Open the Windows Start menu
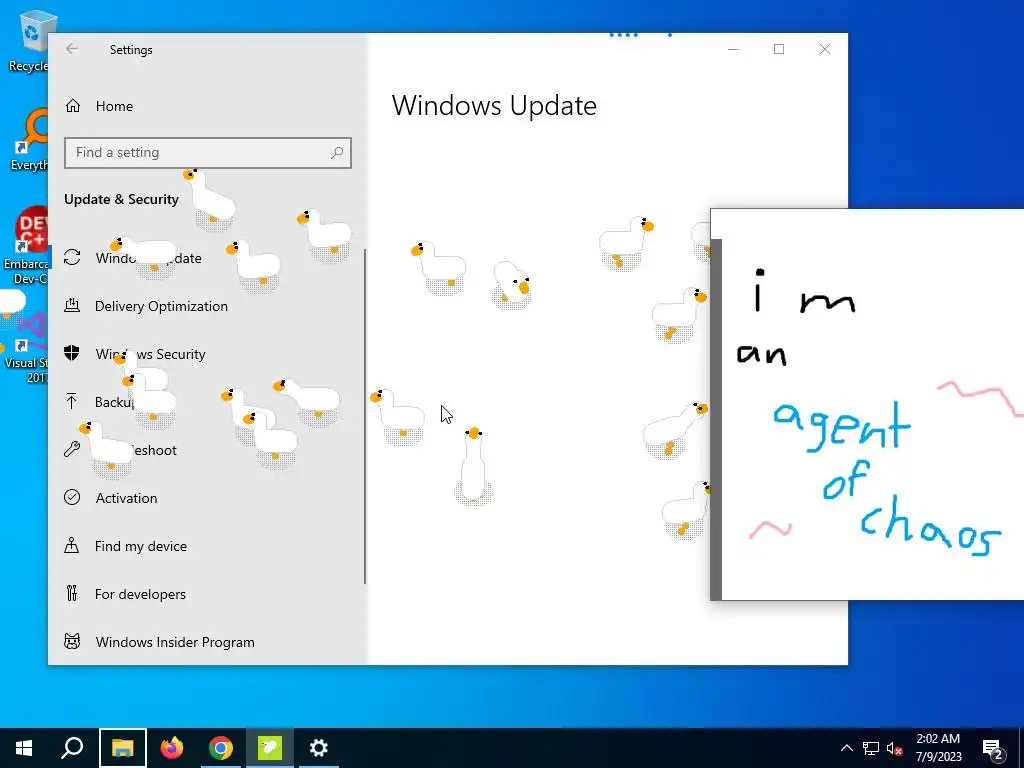Image resolution: width=1024 pixels, height=768 pixels. [24, 748]
